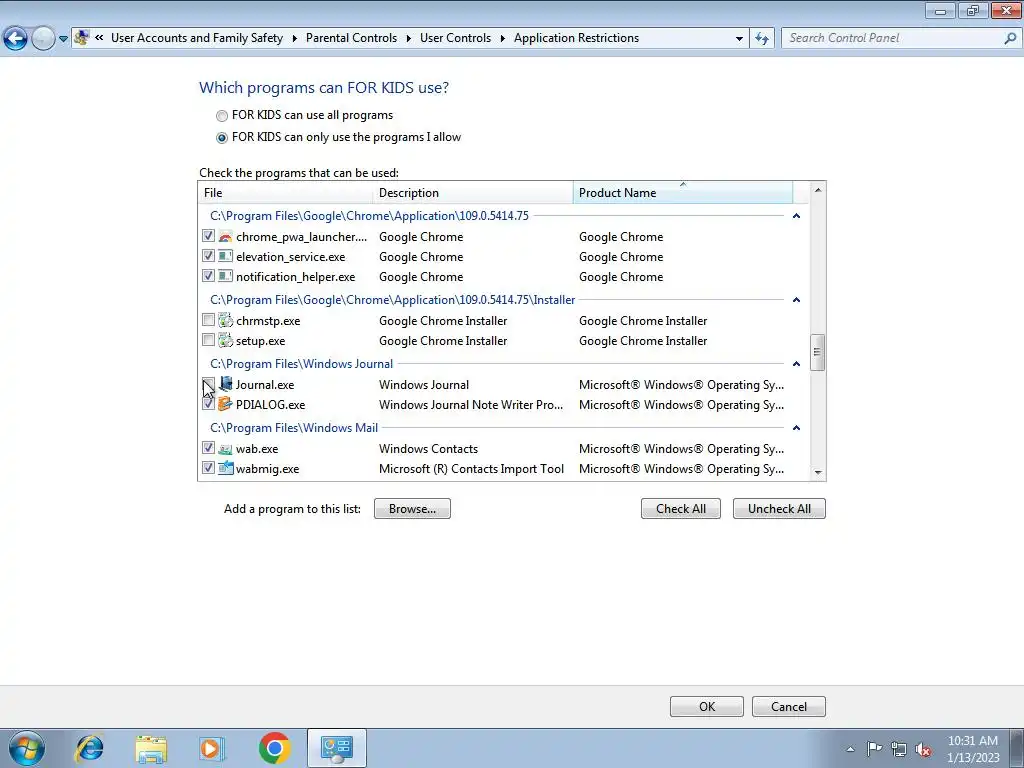1024x768 pixels.
Task: Uncheck chrome_pwa_launcher checkbox
Action: (x=208, y=236)
